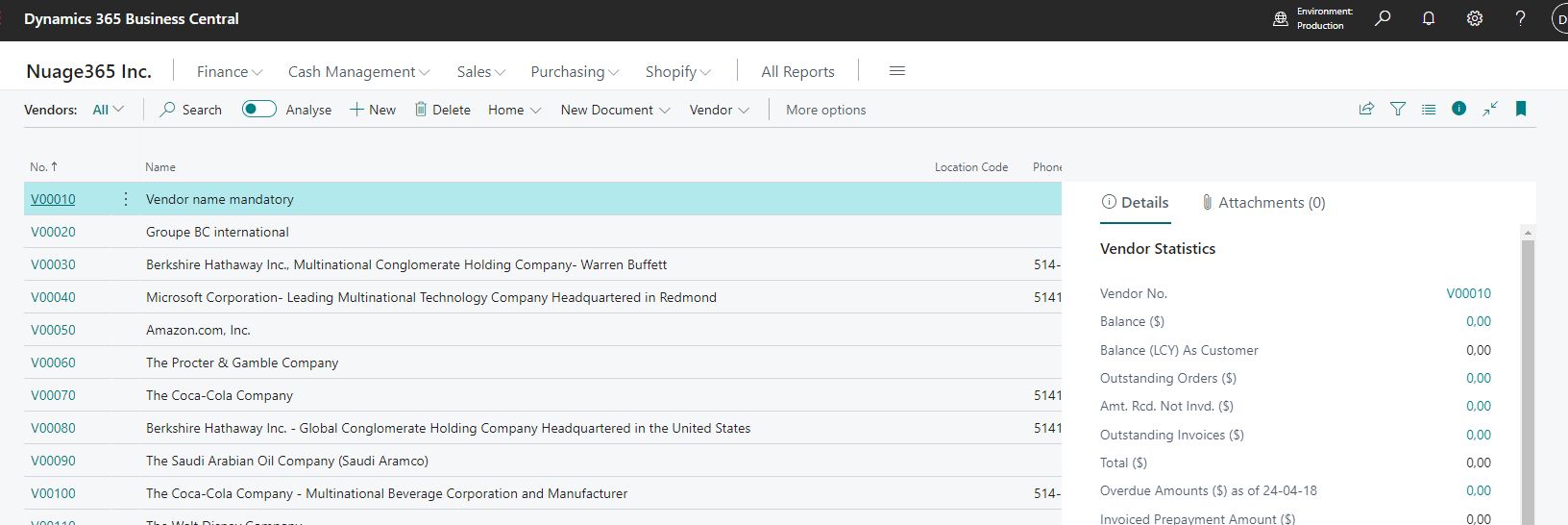The height and width of the screenshot is (525, 1568).
Task: Click the Help question mark icon
Action: point(1520,18)
